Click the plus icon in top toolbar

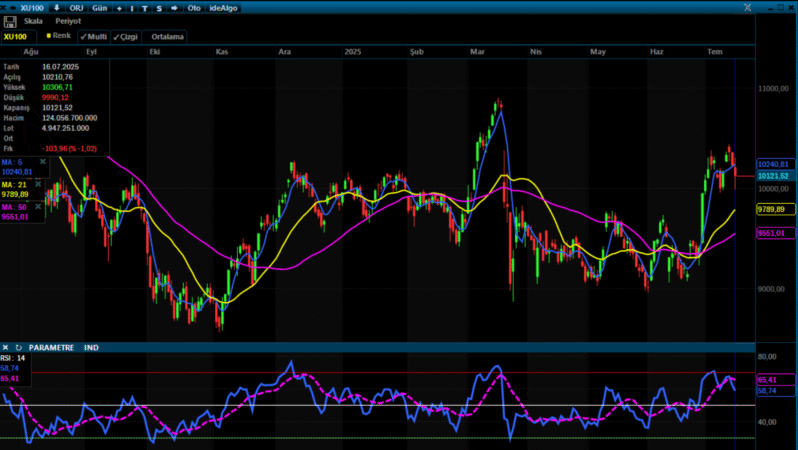click(x=119, y=7)
